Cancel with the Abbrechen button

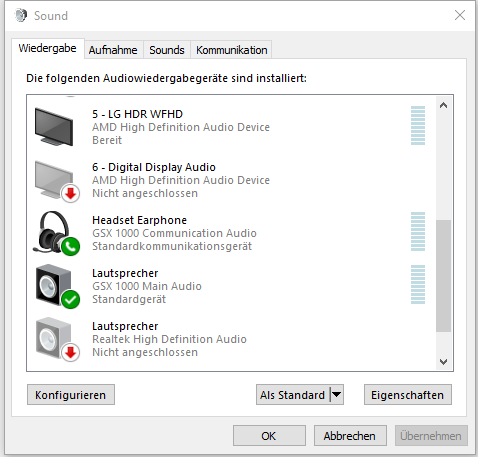(350, 436)
